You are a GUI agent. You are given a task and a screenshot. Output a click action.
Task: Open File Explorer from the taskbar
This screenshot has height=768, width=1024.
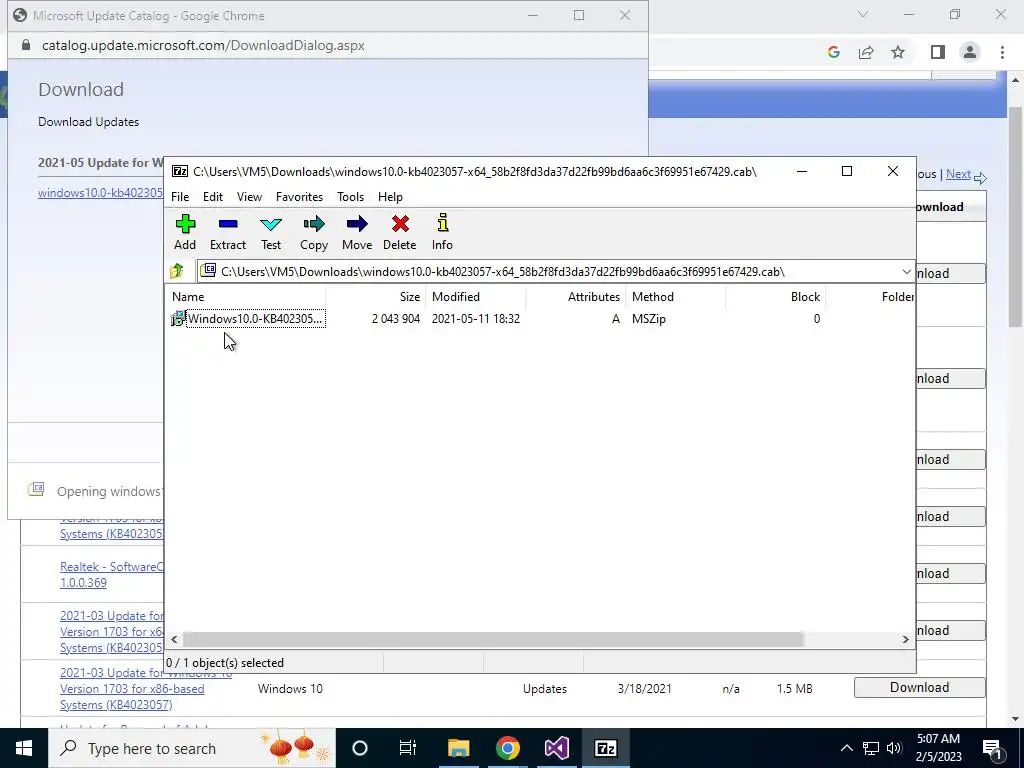click(458, 748)
